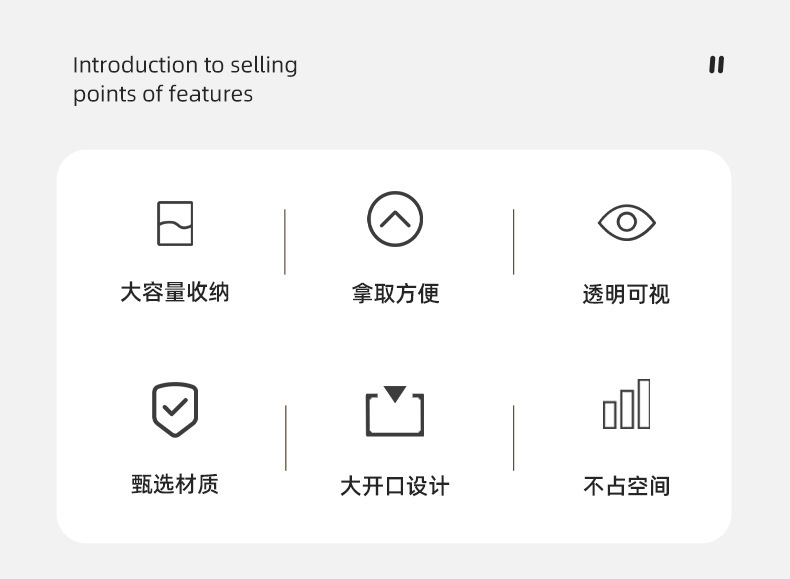790x579 pixels.
Task: Click divider between 拿取方便 and 透明可视
Action: [x=514, y=241]
